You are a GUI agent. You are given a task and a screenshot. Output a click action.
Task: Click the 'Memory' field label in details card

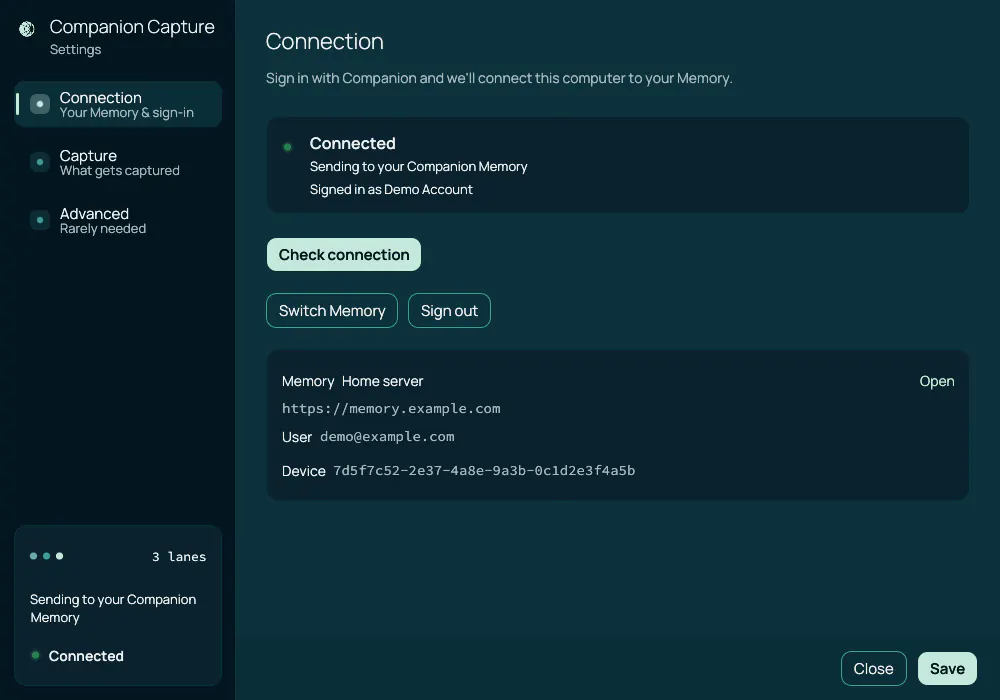point(308,381)
